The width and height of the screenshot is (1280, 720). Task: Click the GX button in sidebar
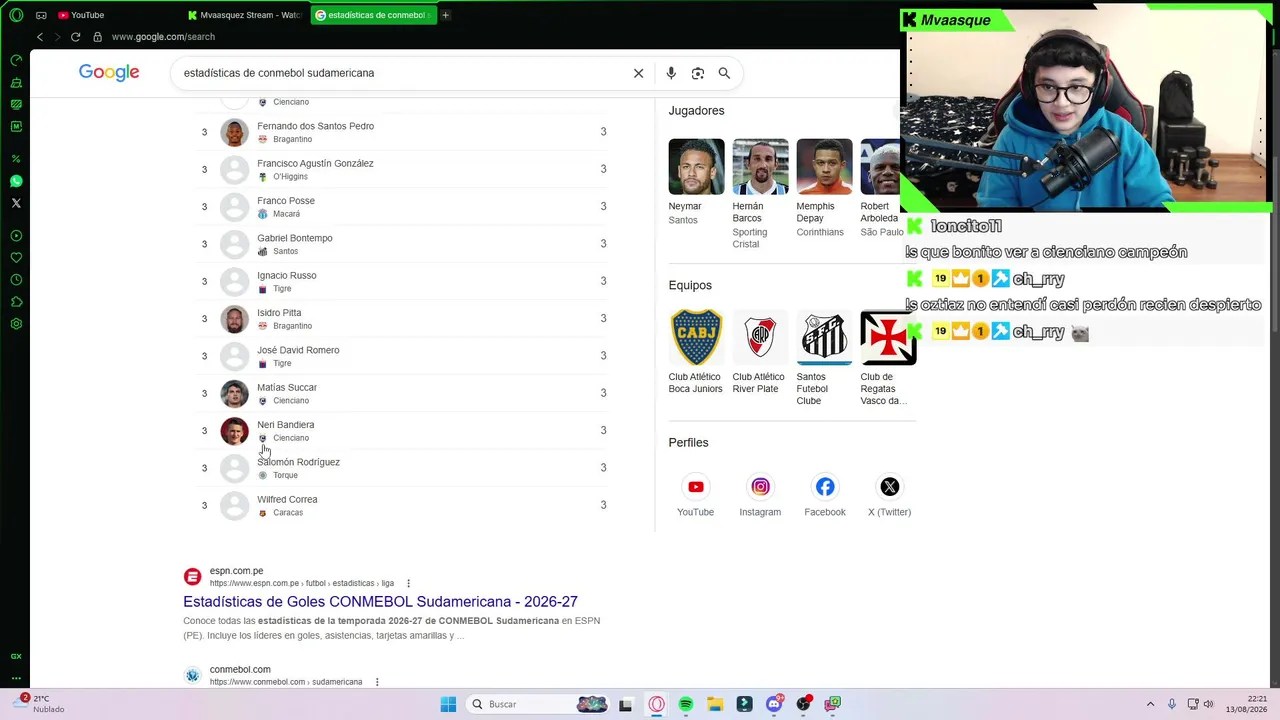pyautogui.click(x=16, y=656)
